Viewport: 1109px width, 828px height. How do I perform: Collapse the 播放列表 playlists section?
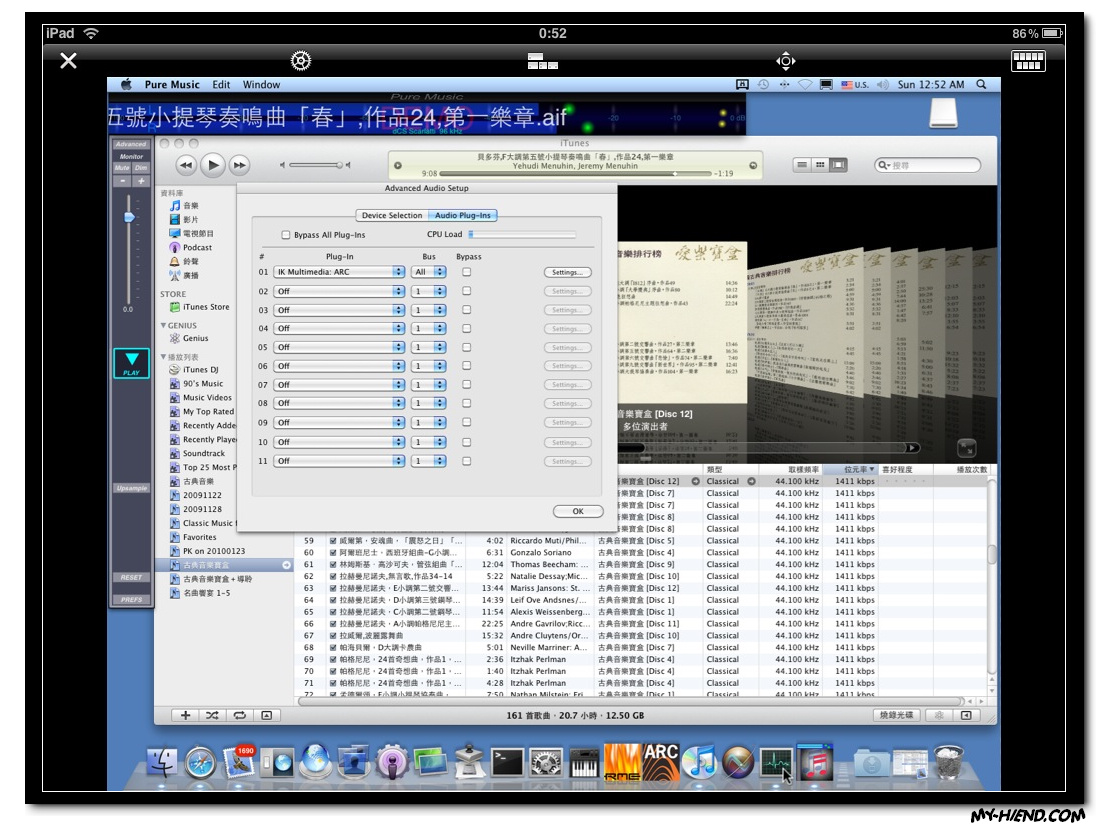coord(163,357)
